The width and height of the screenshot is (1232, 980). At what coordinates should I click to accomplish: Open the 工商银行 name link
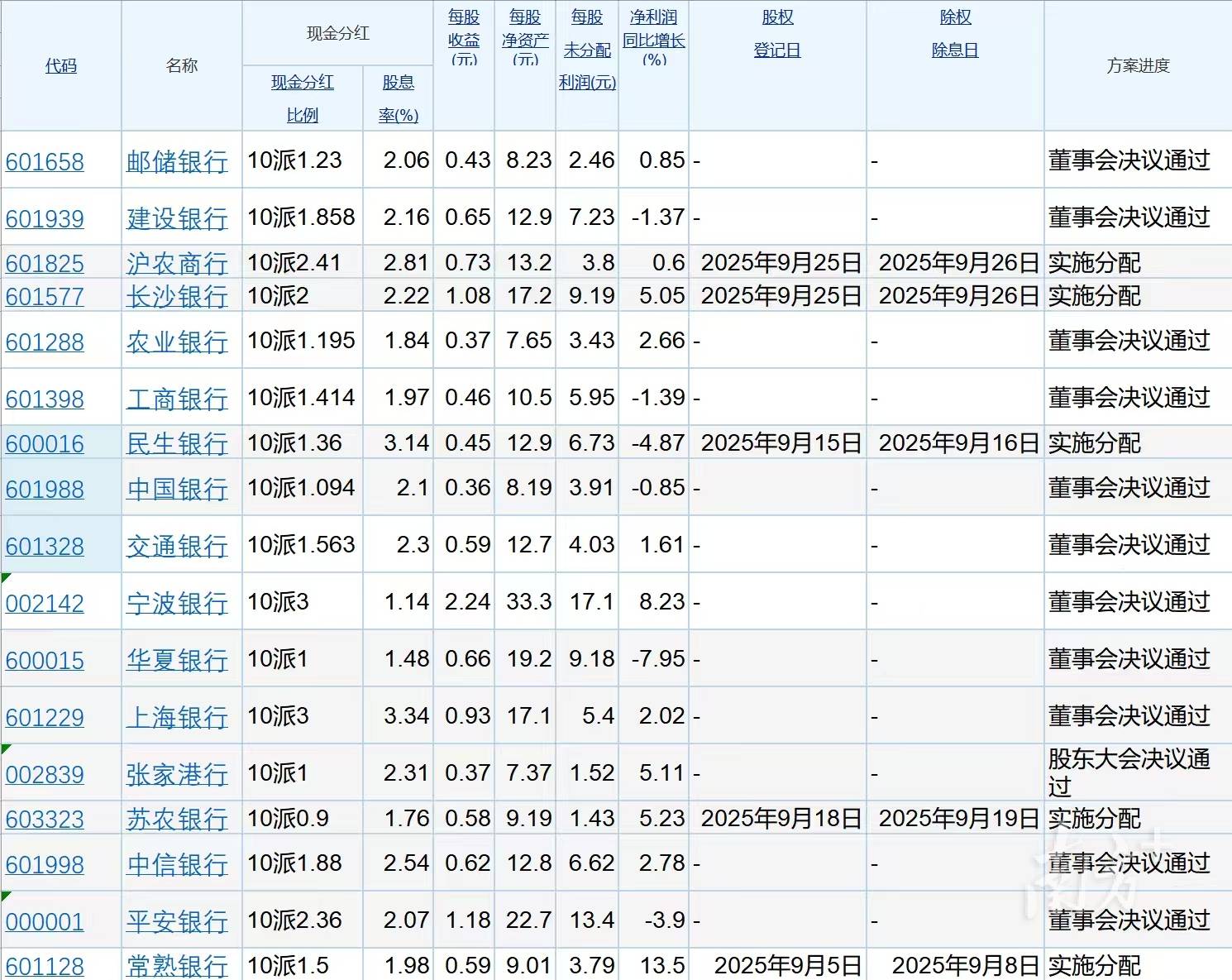[177, 399]
